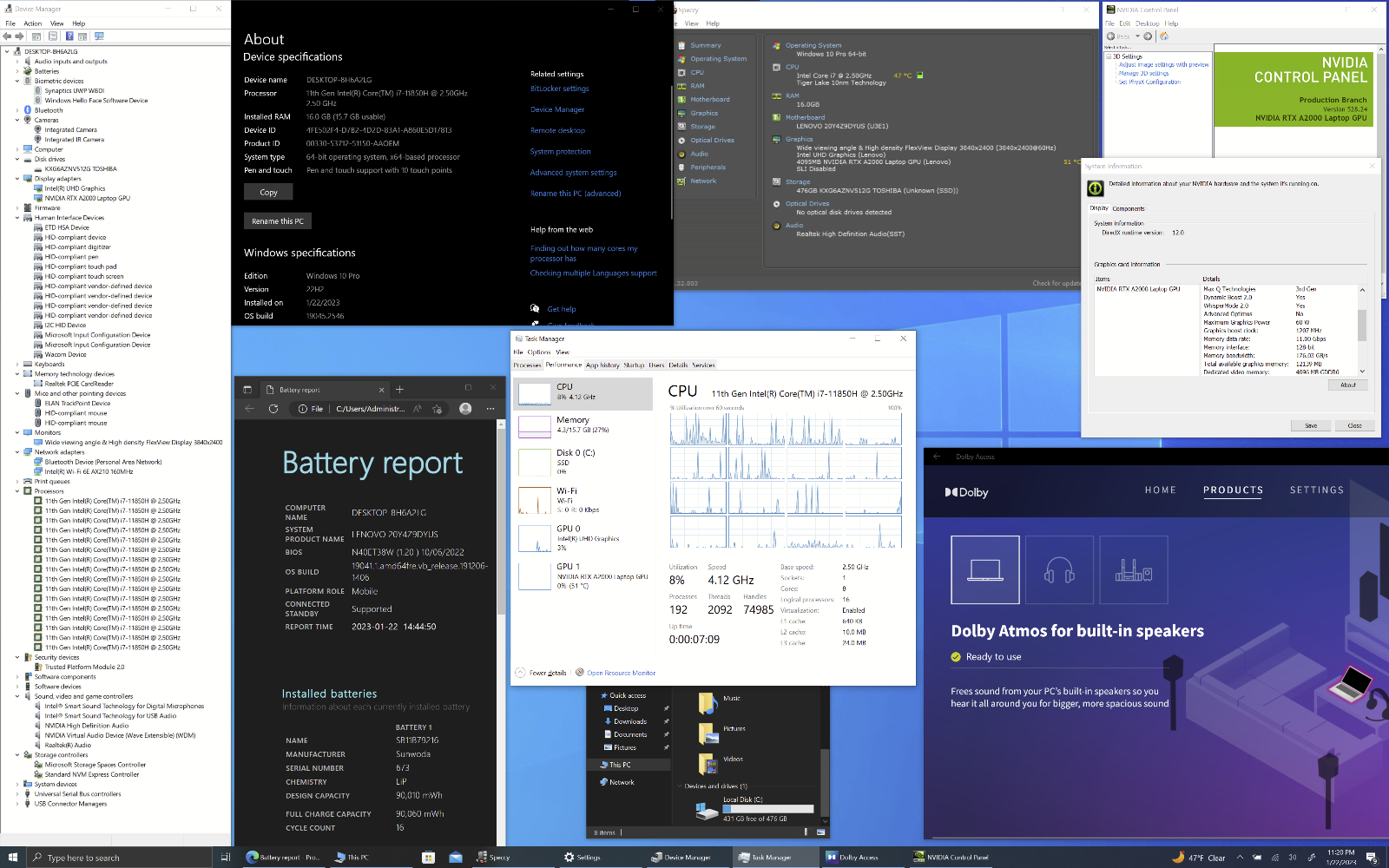Select laptop built-in speakers icon in Dolby
Viewport: 1389px width, 868px height.
[x=985, y=569]
